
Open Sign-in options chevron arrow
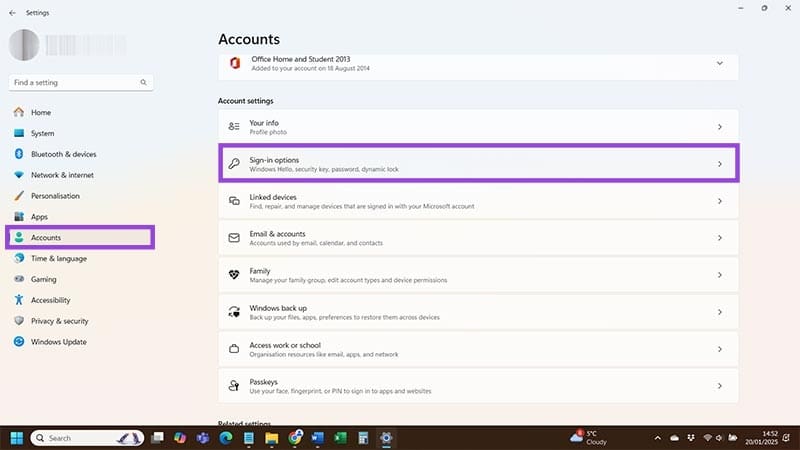coord(719,164)
